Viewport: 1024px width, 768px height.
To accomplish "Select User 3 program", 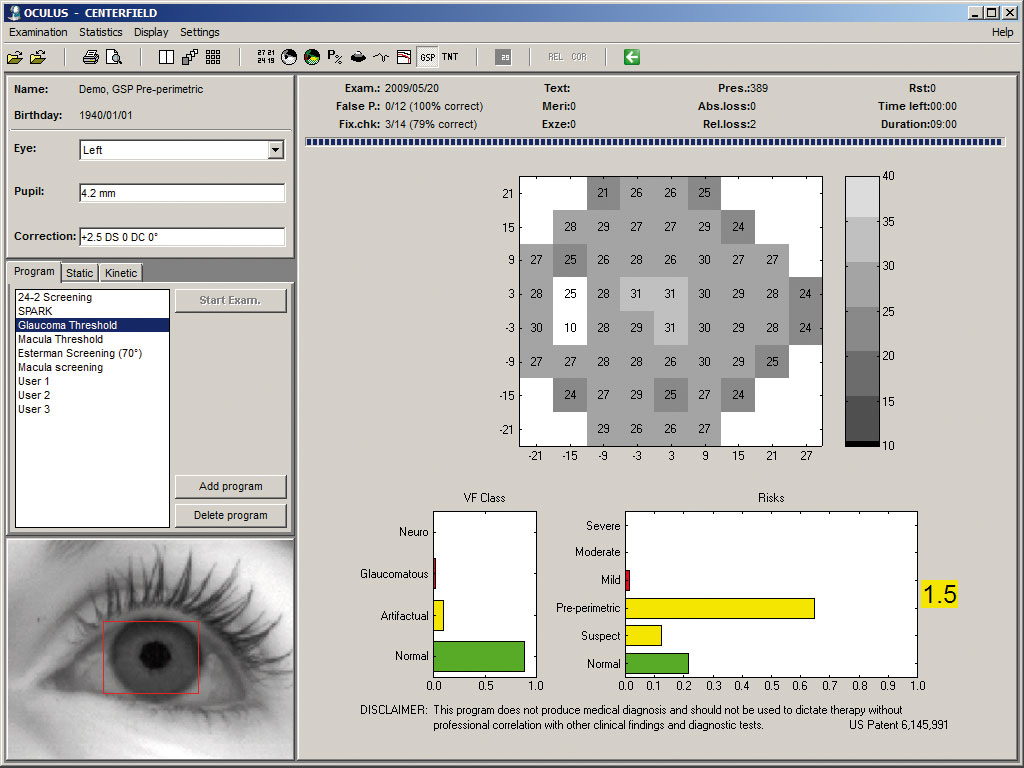I will point(92,409).
